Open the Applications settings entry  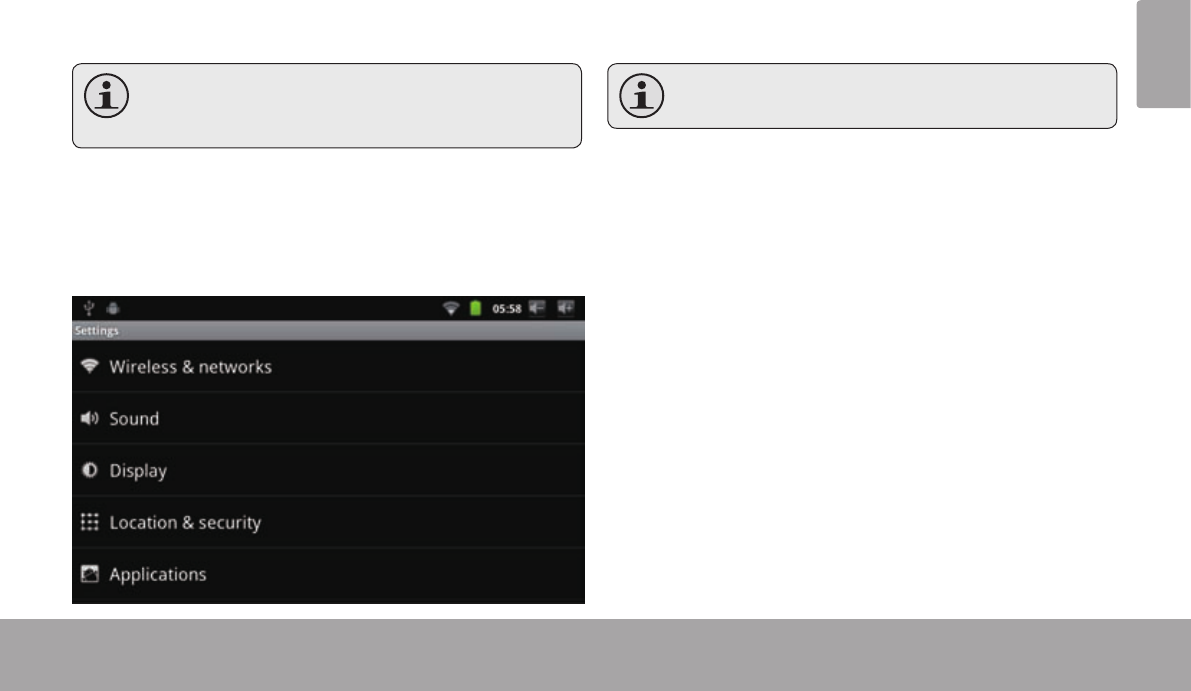click(x=328, y=575)
